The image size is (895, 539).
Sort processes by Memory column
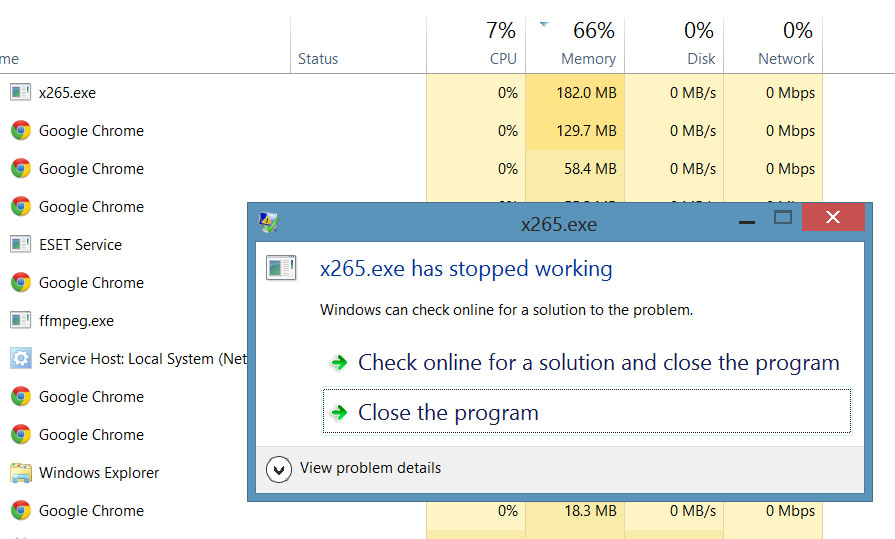tap(587, 58)
